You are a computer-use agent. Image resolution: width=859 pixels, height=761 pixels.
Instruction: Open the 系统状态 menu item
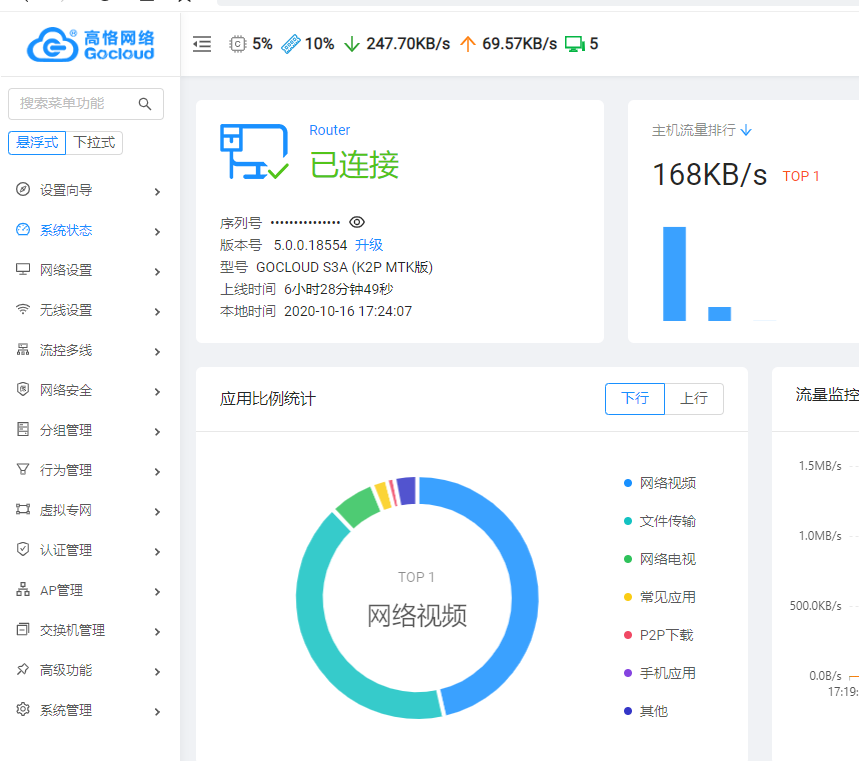click(x=66, y=230)
